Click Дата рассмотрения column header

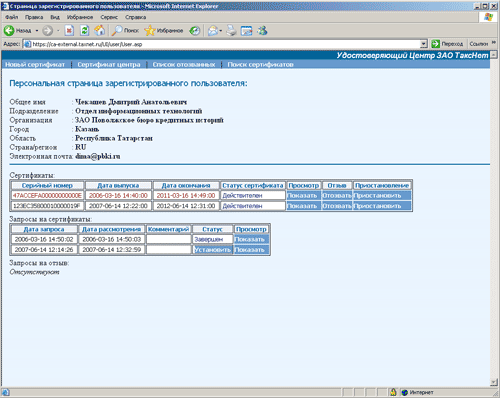click(x=111, y=229)
